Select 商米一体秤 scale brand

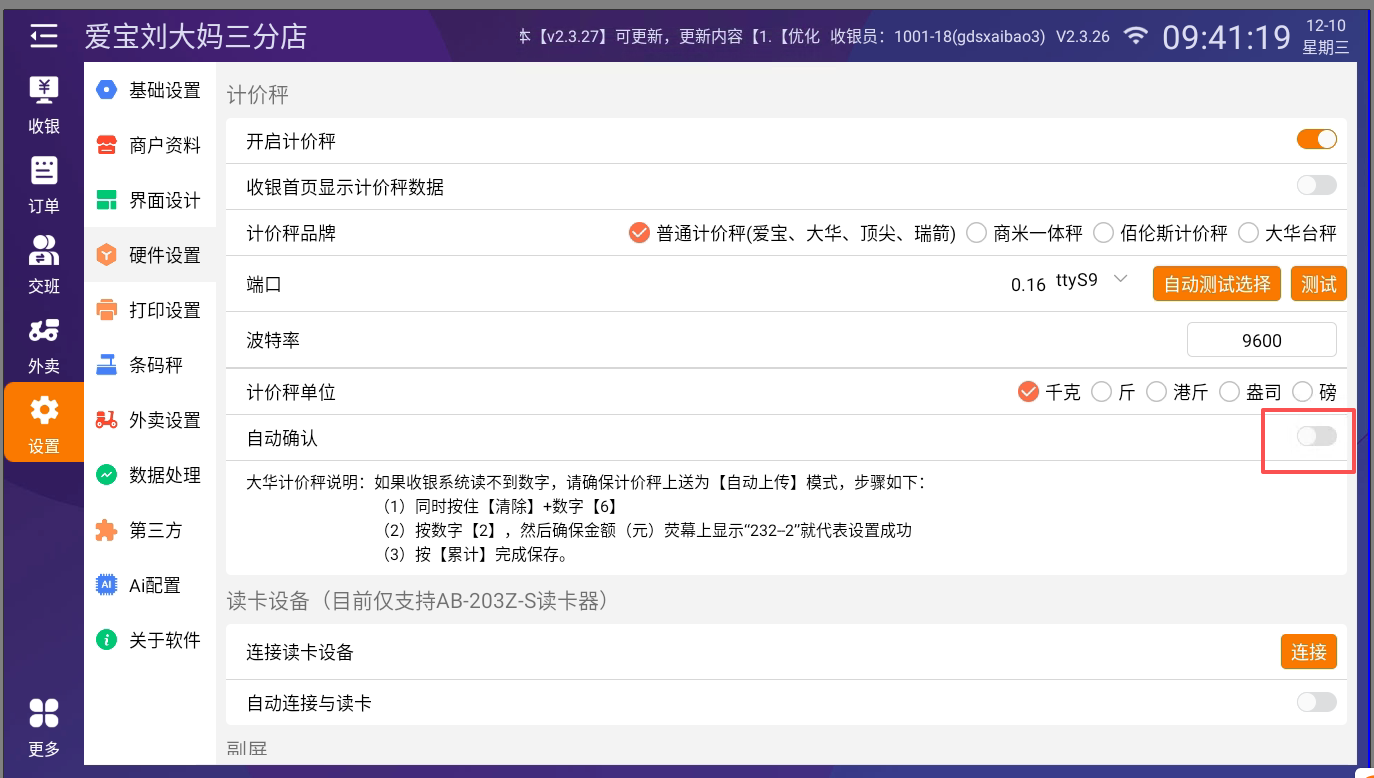1026,233
